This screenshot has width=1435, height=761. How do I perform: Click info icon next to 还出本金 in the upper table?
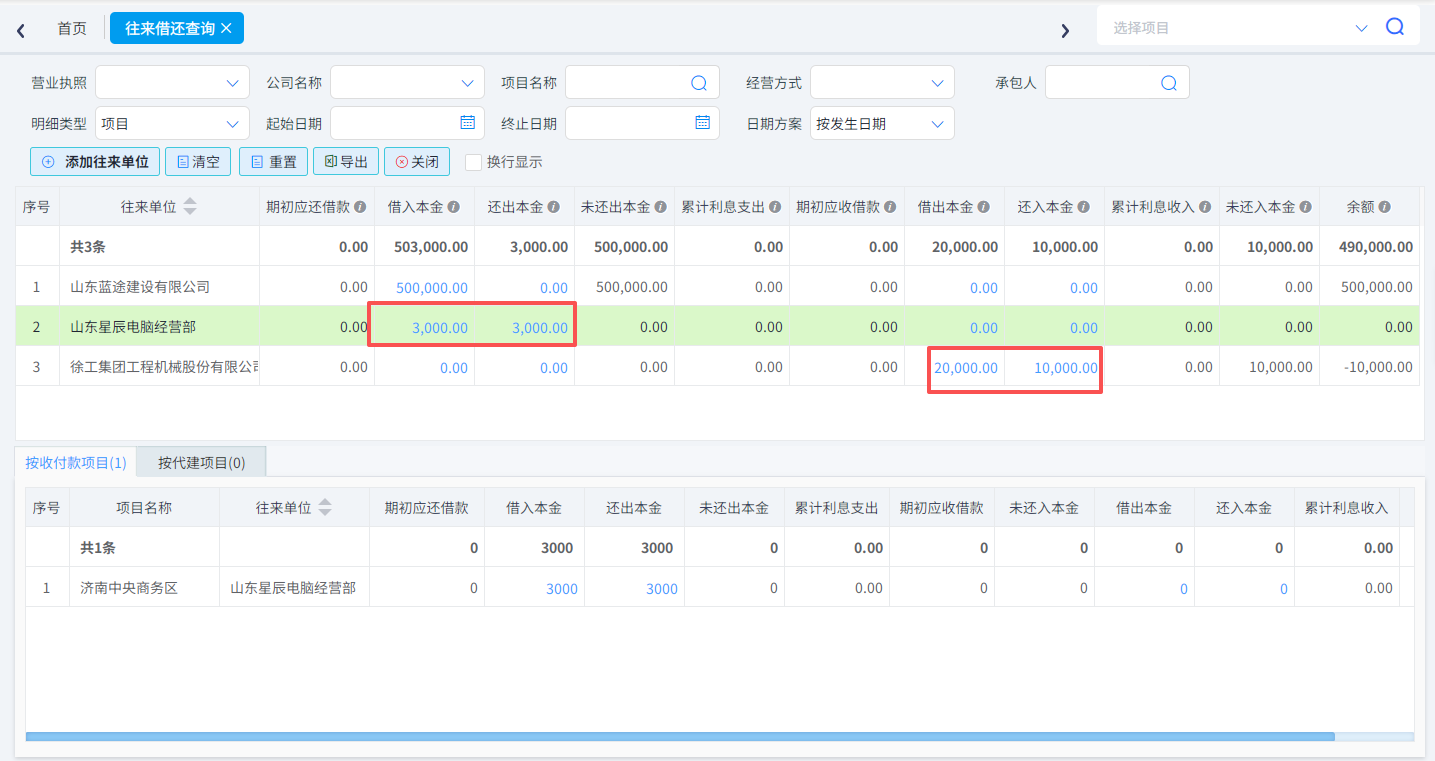(553, 207)
